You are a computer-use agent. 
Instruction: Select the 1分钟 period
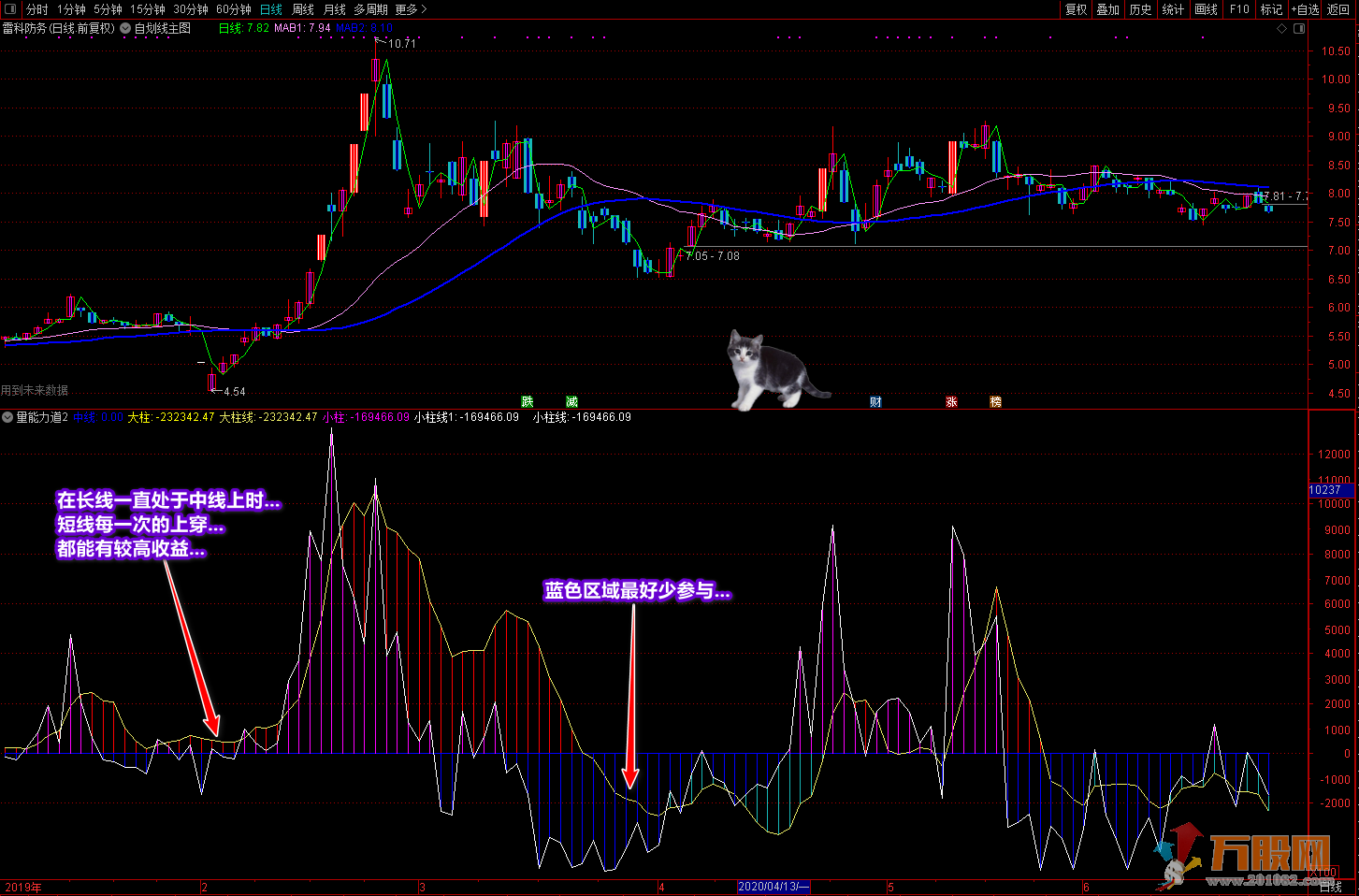click(x=71, y=9)
